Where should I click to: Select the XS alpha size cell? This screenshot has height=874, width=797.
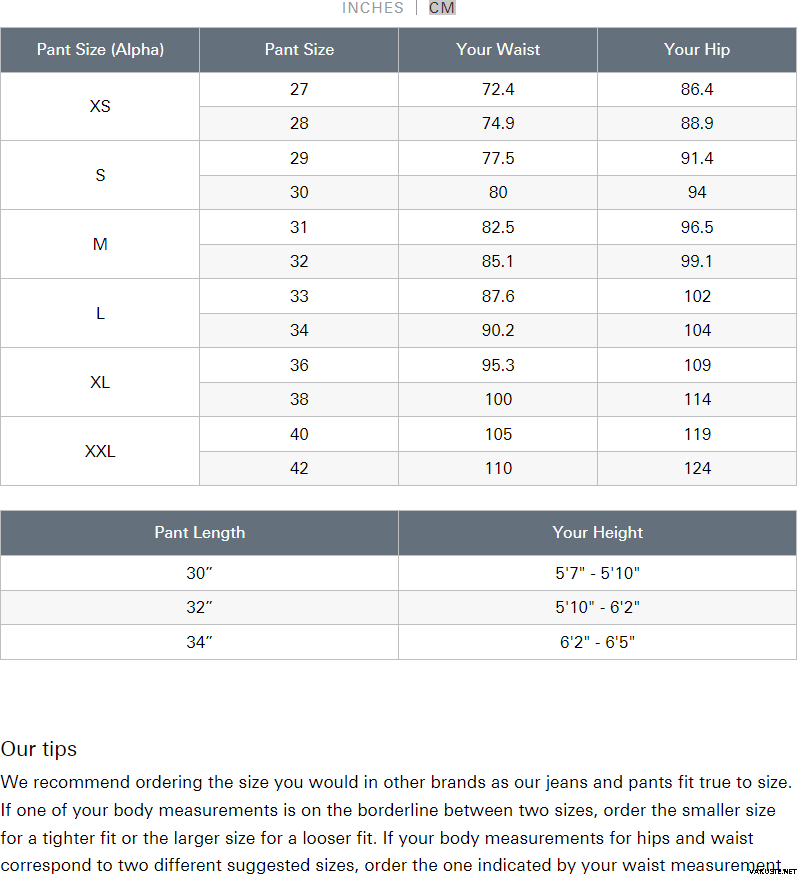pyautogui.click(x=100, y=106)
